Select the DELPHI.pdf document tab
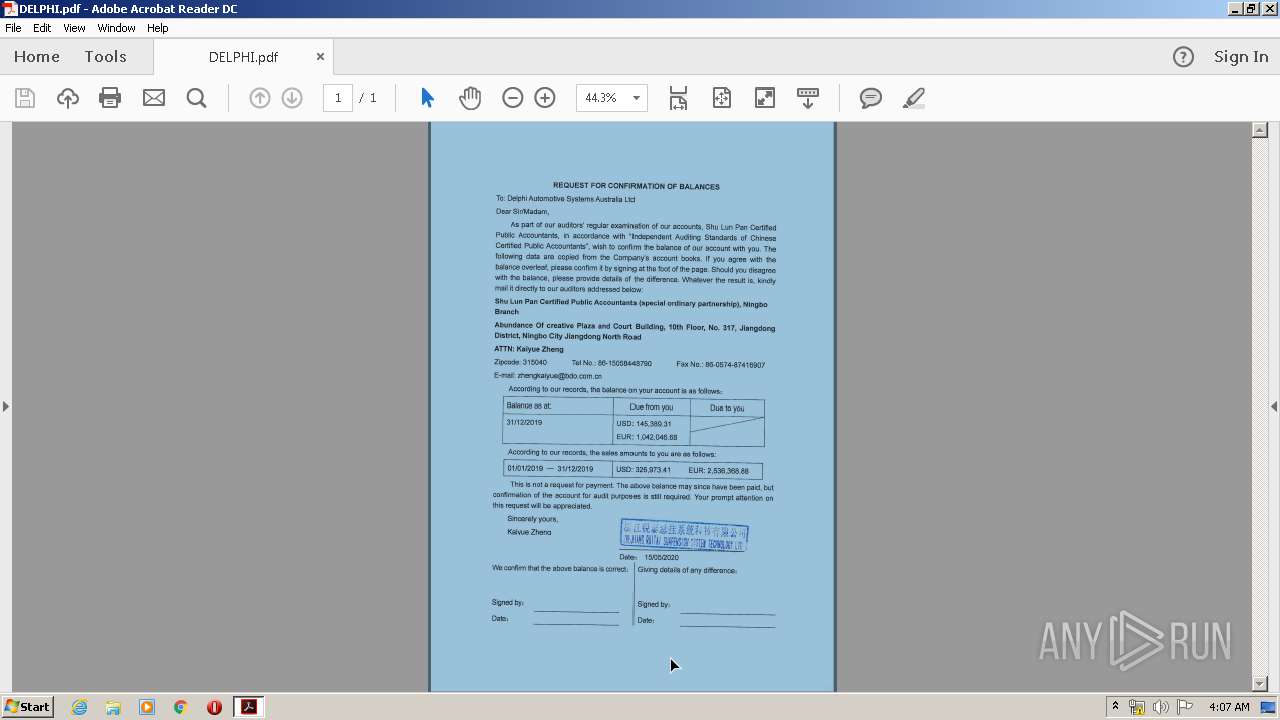Viewport: 1280px width, 720px height. coord(243,57)
